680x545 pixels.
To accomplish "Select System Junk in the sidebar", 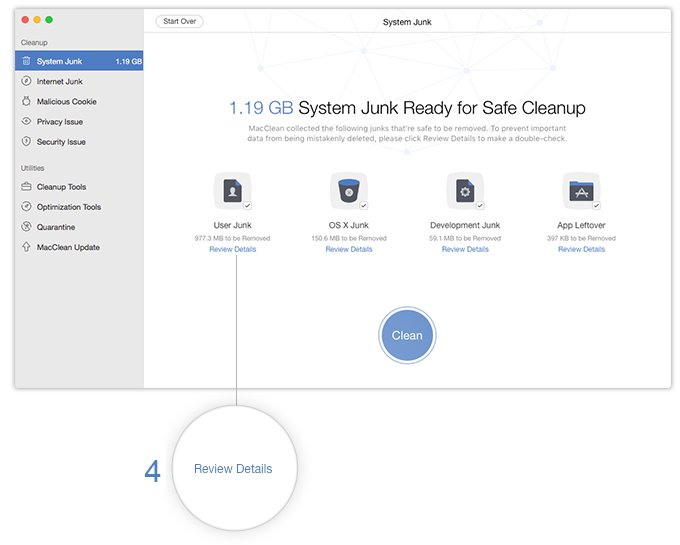I will point(59,61).
